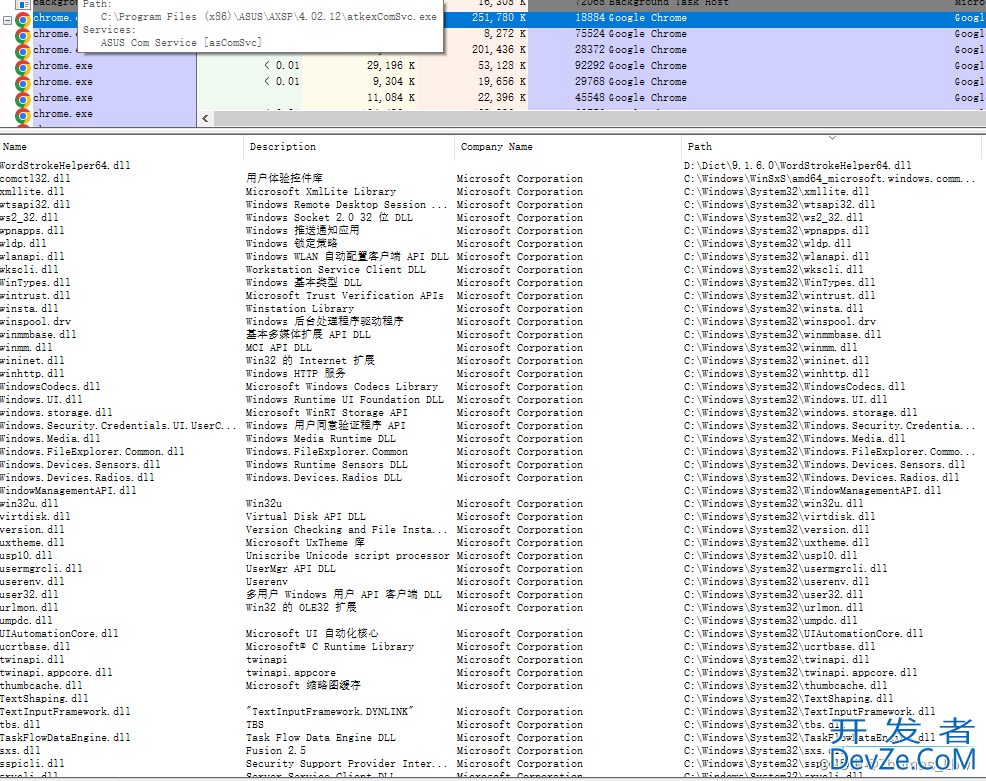
Task: Select version.dll row
Action: [x=493, y=529]
